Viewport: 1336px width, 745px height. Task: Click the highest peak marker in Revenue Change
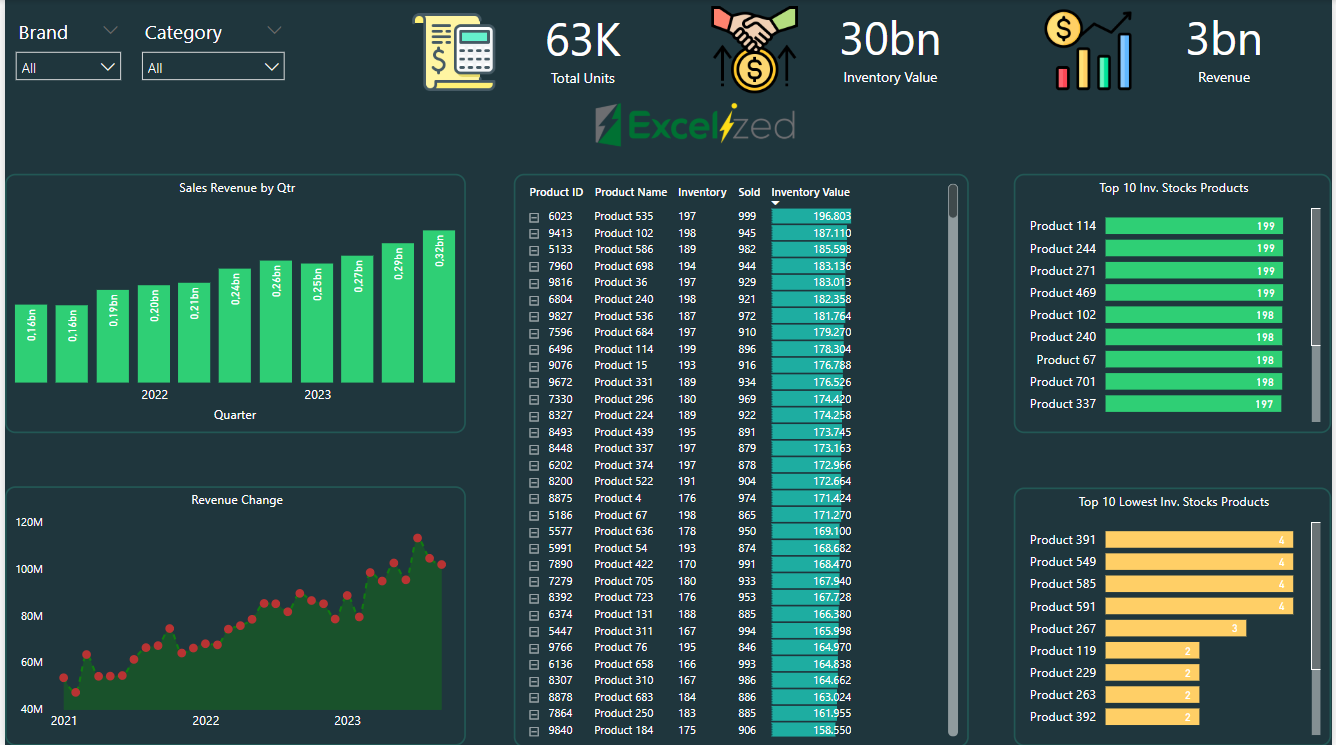[418, 538]
